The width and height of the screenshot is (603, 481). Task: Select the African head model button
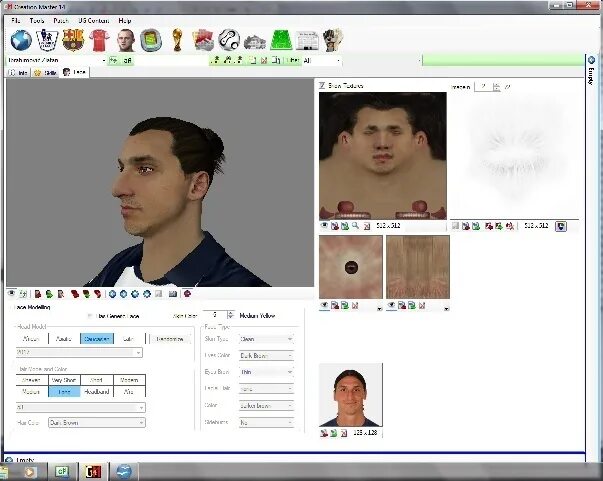[x=32, y=339]
